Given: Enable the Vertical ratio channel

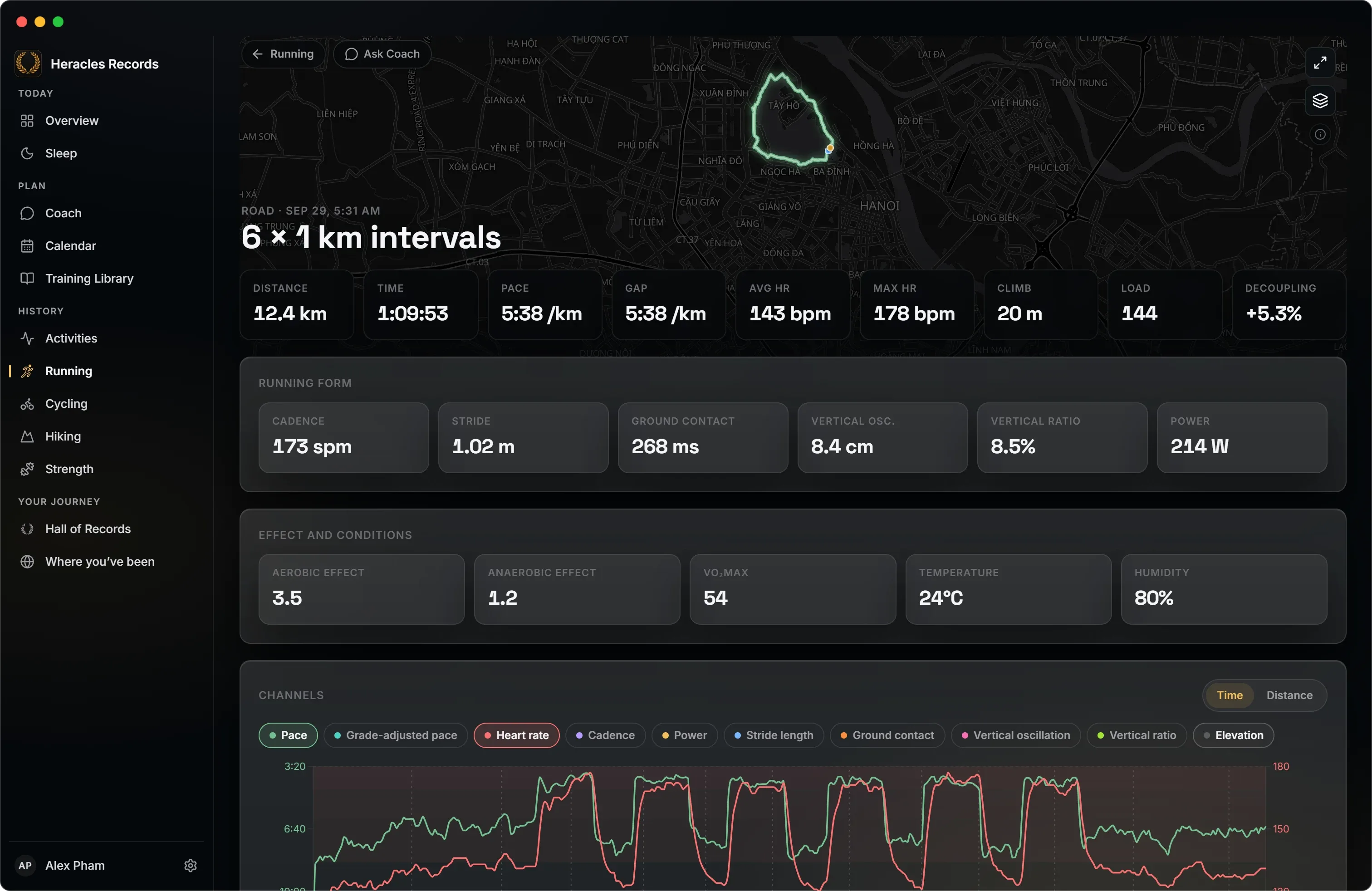Looking at the screenshot, I should [x=1137, y=735].
